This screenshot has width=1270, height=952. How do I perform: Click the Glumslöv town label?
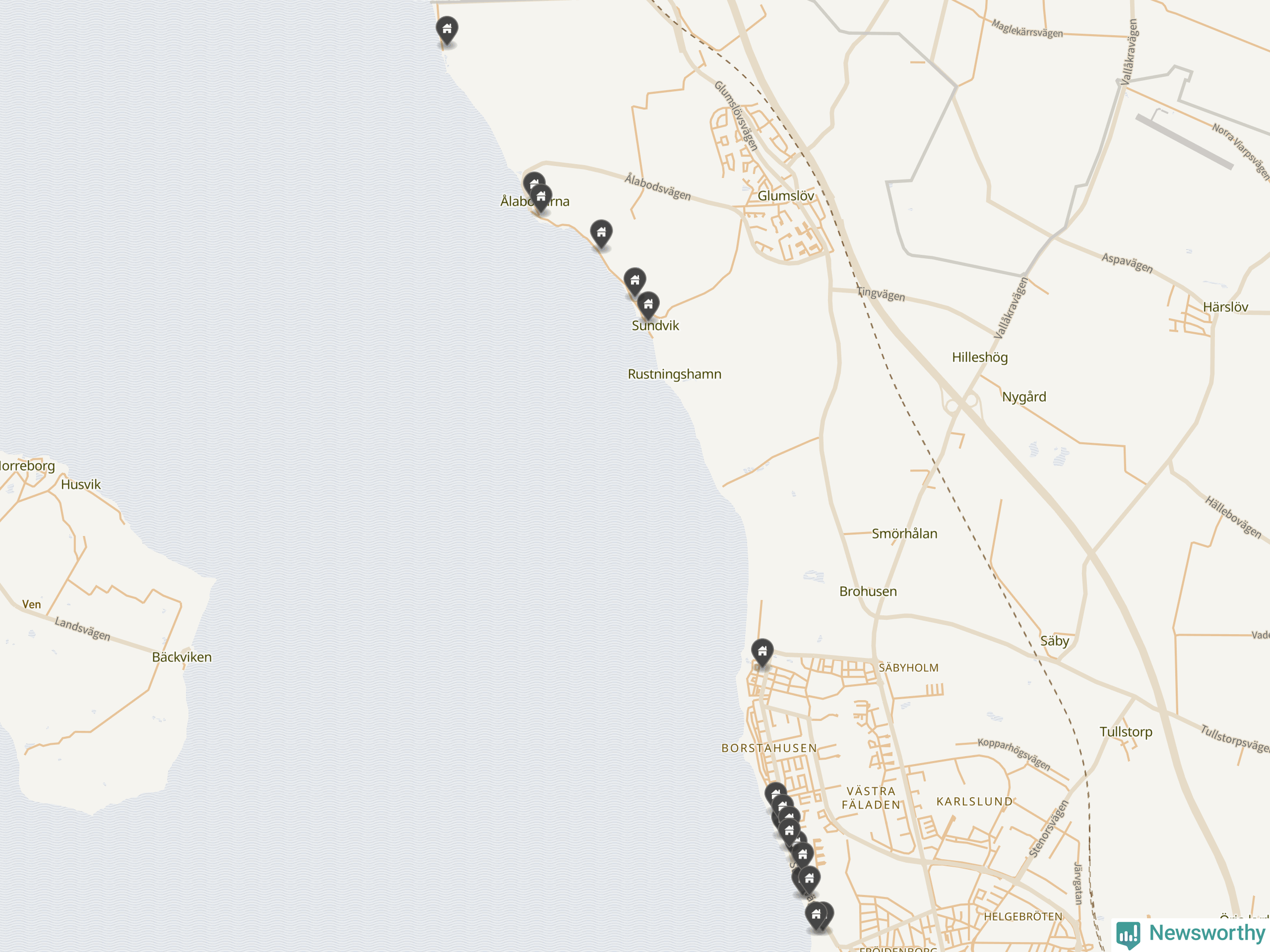pyautogui.click(x=785, y=196)
